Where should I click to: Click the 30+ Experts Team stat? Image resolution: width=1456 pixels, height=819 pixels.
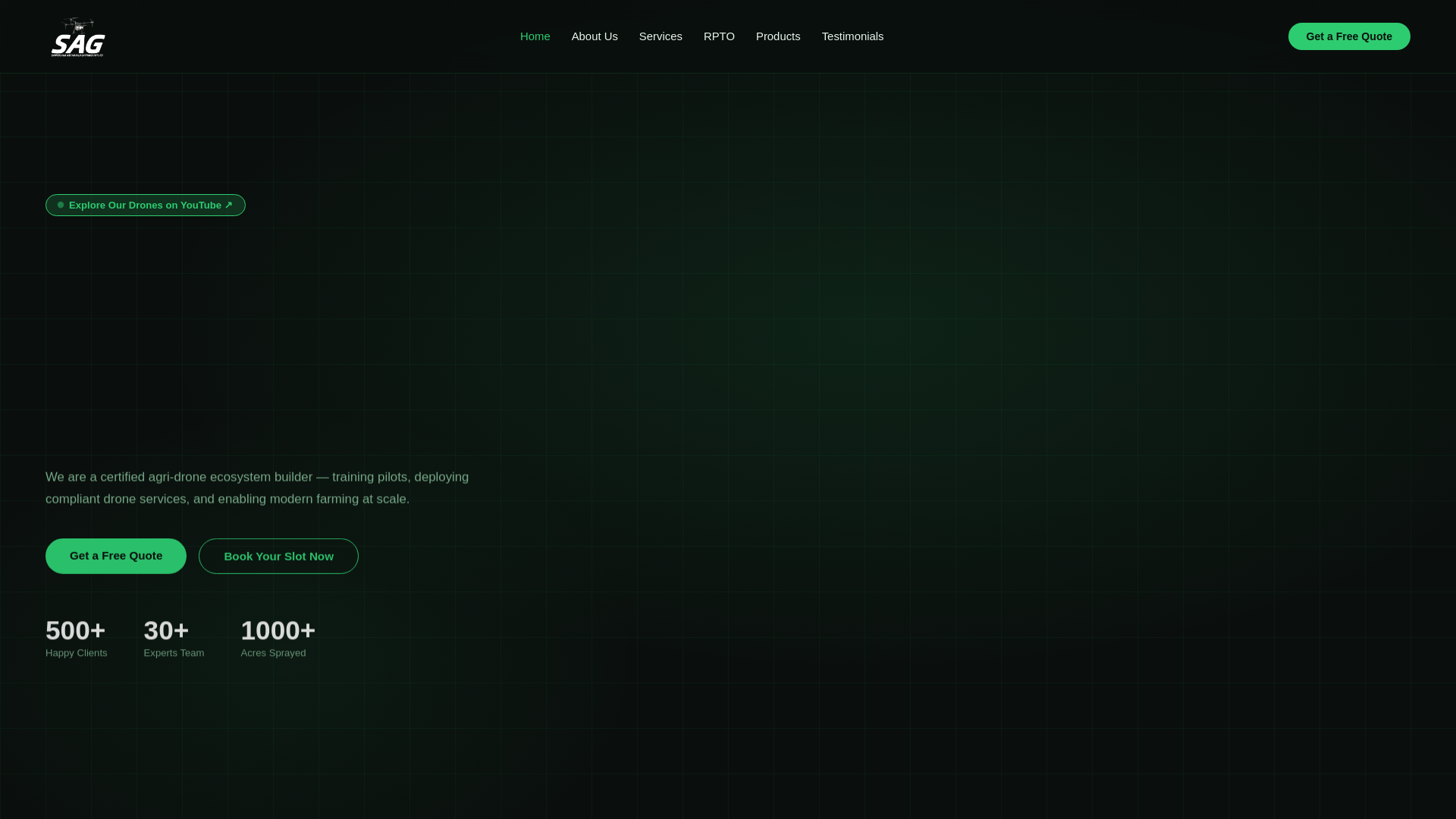tap(174, 638)
